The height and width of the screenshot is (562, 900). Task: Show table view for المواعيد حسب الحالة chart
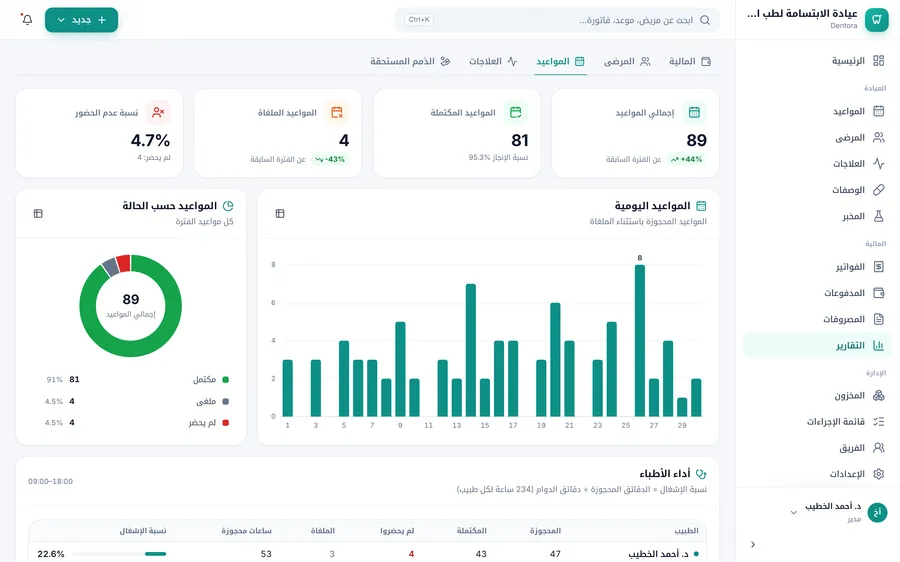coord(38,214)
